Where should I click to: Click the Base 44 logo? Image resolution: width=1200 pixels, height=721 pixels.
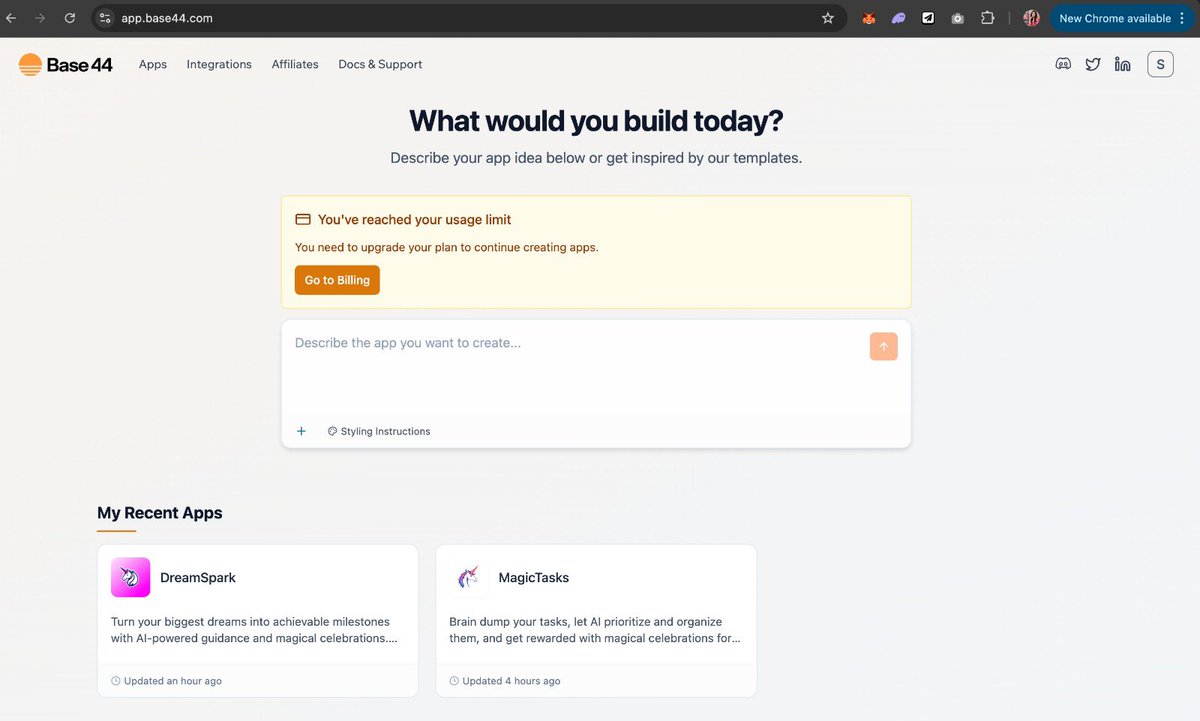point(66,65)
